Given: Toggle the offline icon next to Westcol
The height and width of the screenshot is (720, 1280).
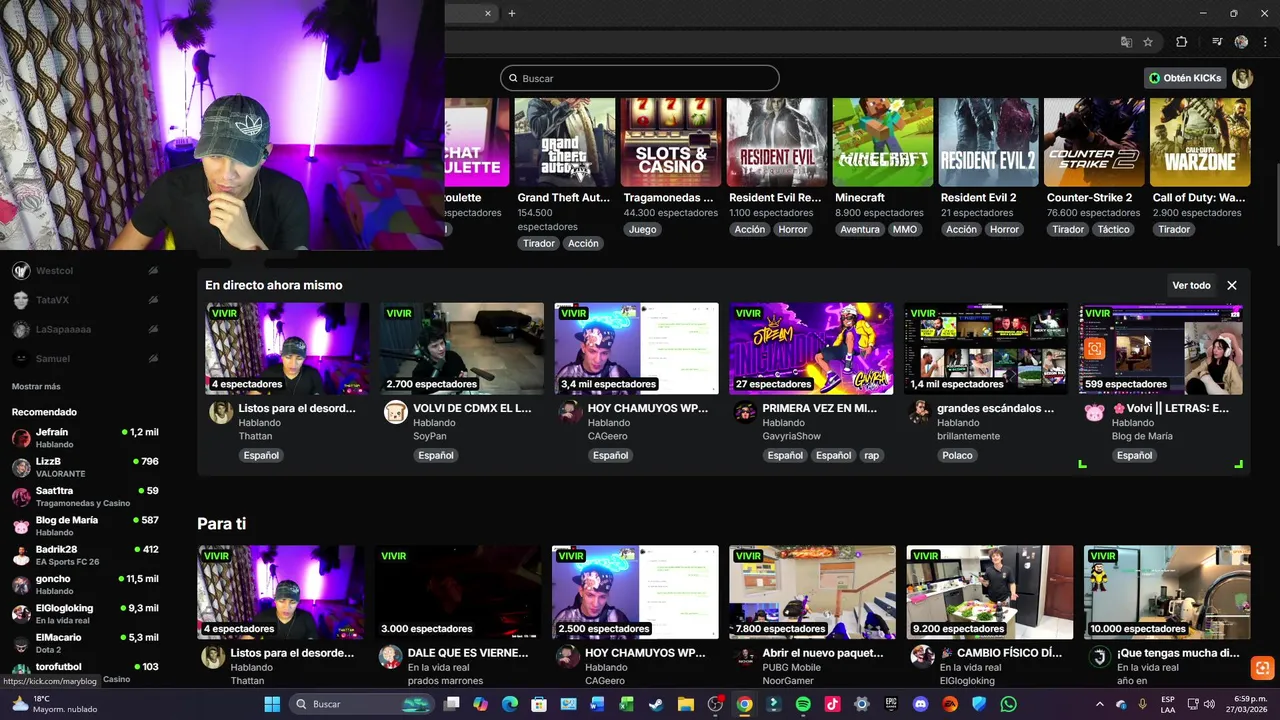Looking at the screenshot, I should click(153, 271).
